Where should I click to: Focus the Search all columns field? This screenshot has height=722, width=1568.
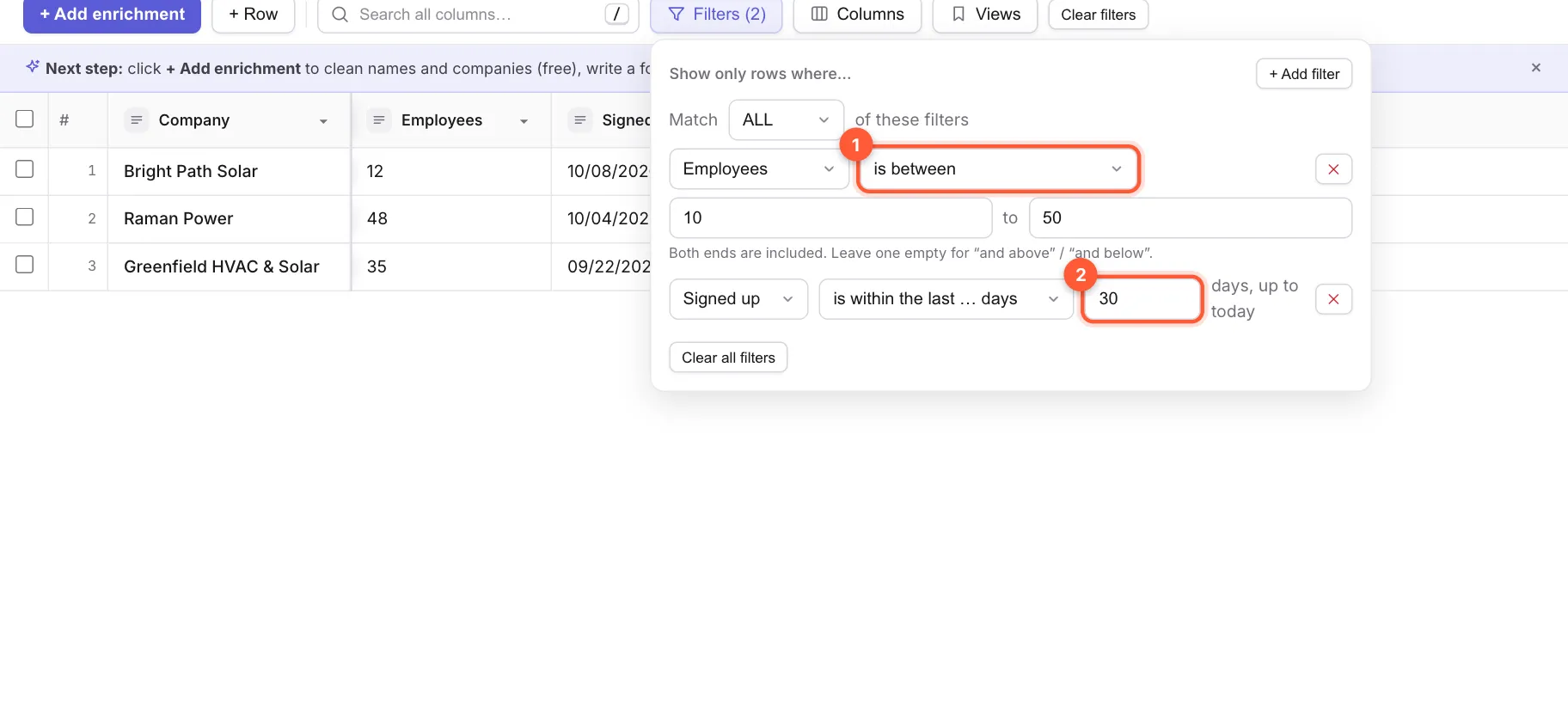pyautogui.click(x=478, y=15)
